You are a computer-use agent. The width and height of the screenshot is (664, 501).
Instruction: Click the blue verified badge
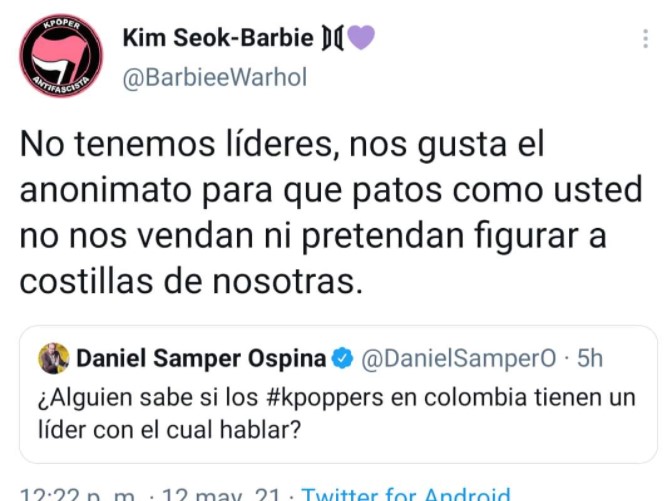pos(342,359)
